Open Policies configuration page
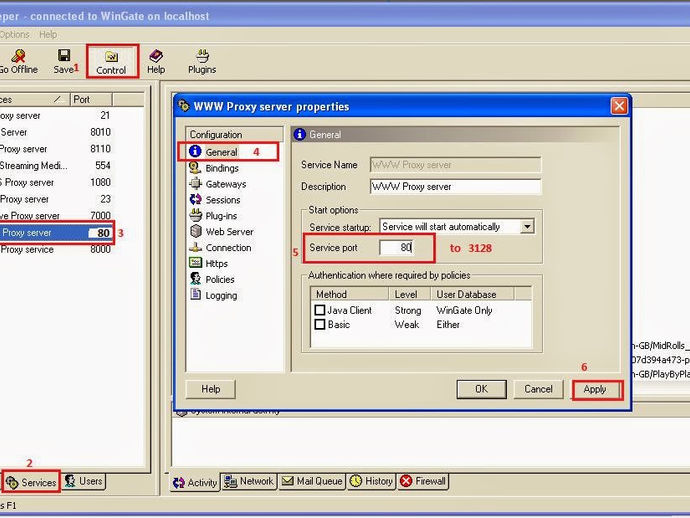The width and height of the screenshot is (690, 518). point(212,279)
